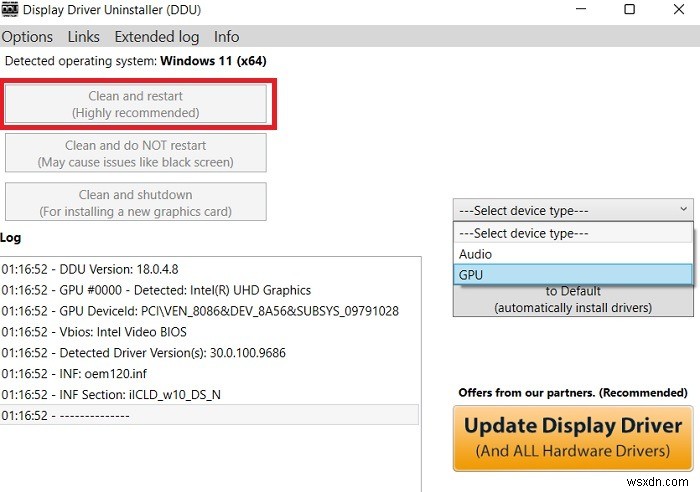The image size is (700, 492).
Task: Click the Log heading label
Action: click(x=11, y=238)
